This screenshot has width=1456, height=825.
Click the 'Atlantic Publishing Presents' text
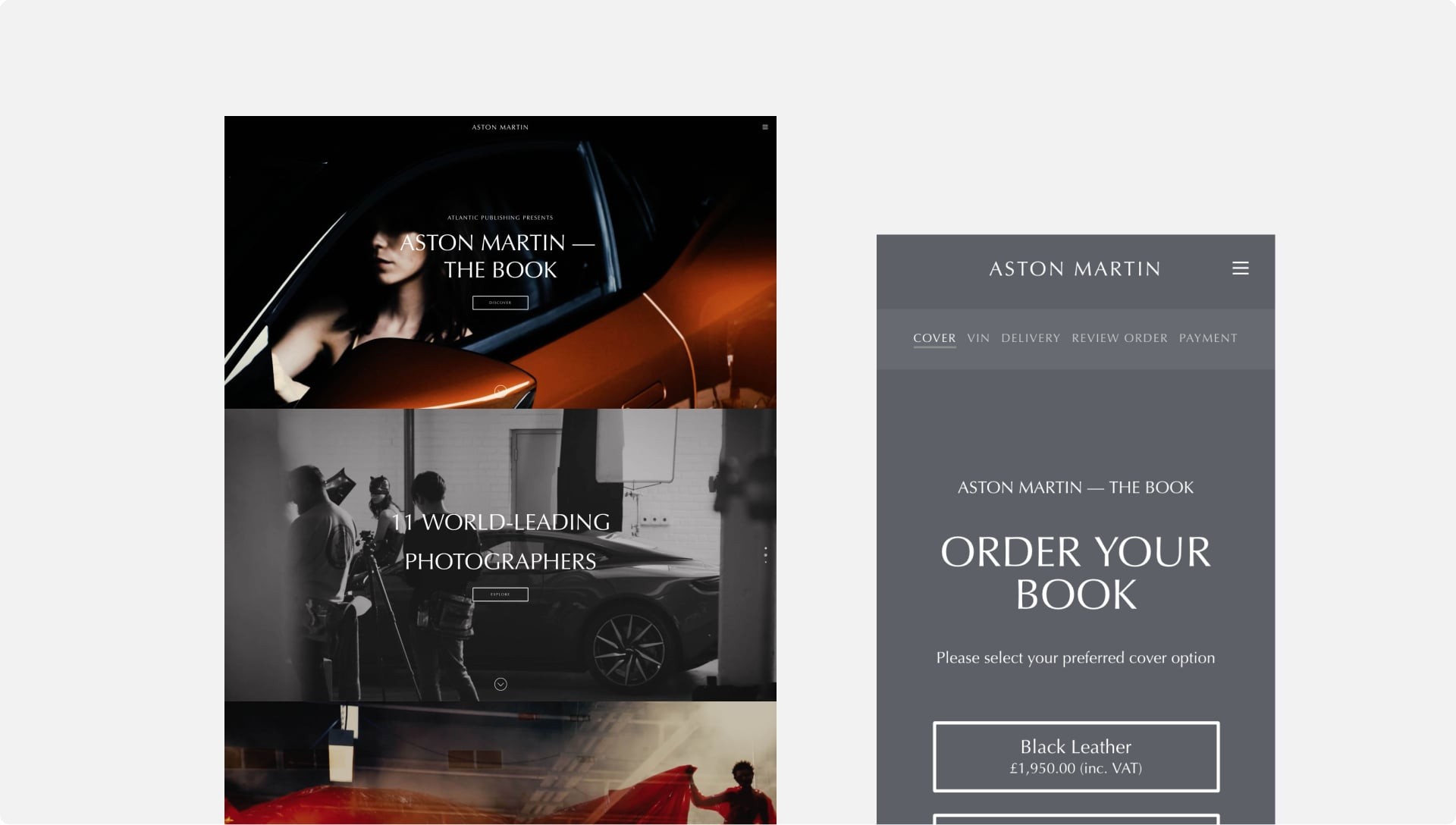click(x=500, y=218)
